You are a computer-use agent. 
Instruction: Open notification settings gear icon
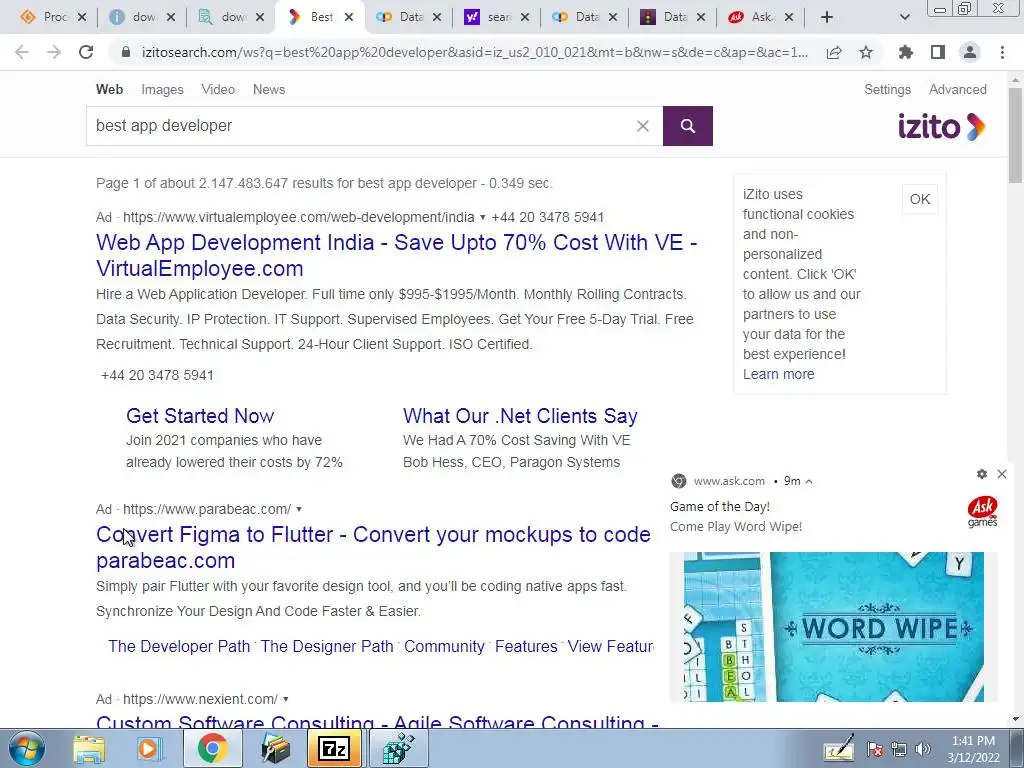tap(982, 474)
